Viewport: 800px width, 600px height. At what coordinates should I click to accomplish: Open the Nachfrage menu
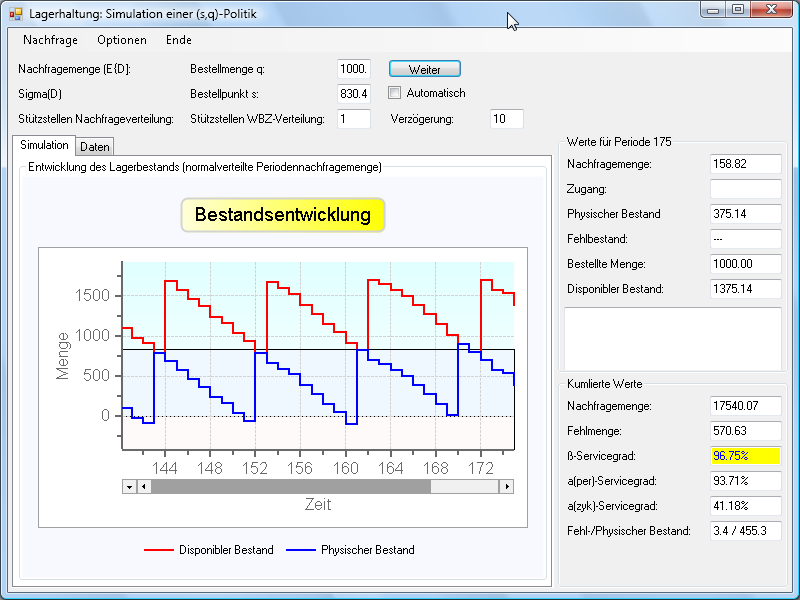[x=50, y=40]
